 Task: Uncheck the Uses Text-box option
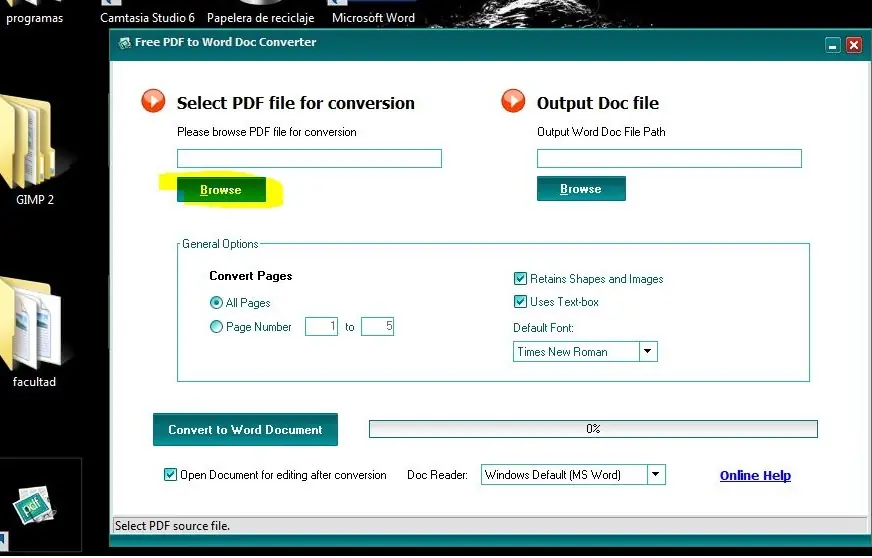coord(520,302)
